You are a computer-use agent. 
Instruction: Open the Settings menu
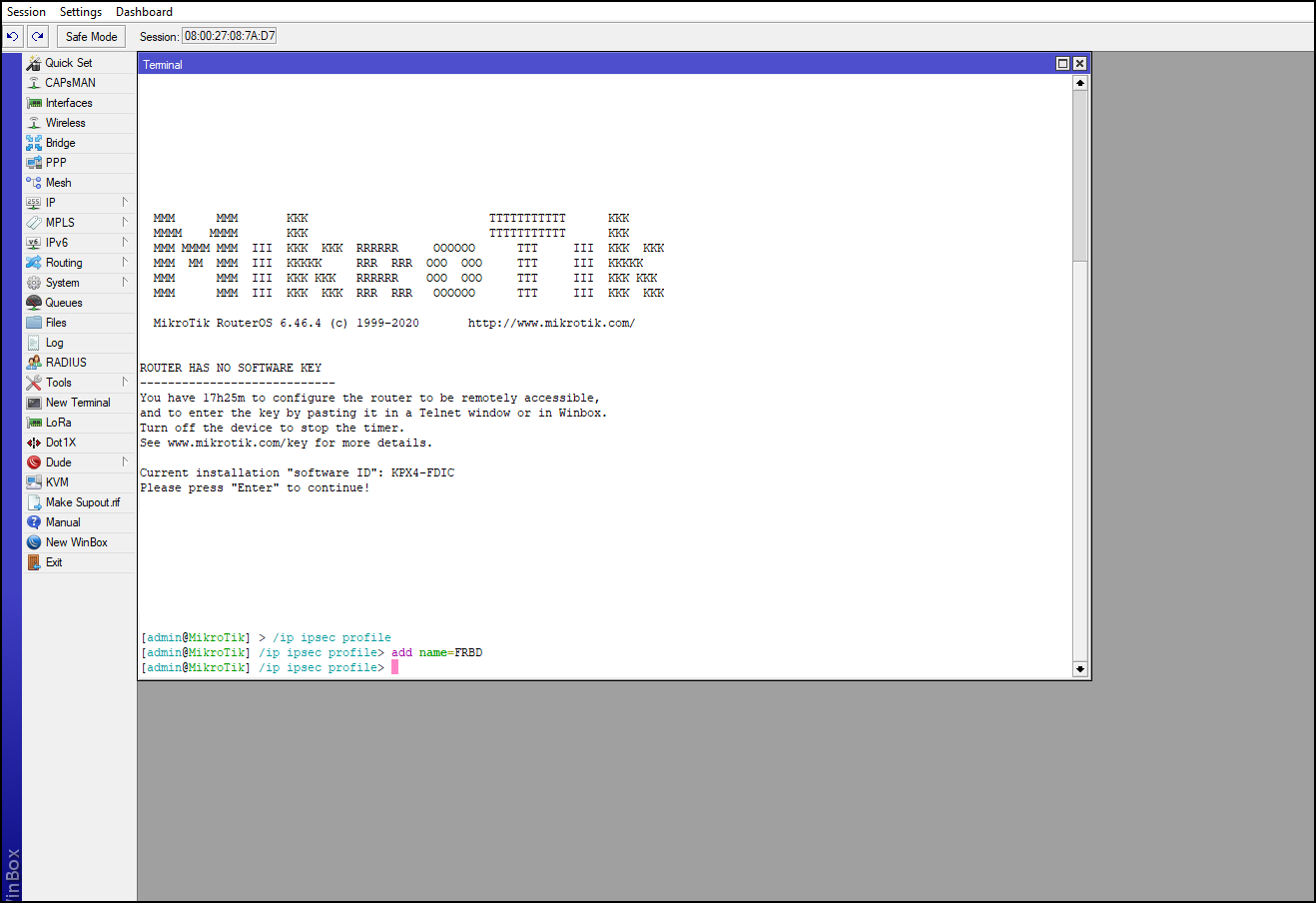tap(81, 11)
